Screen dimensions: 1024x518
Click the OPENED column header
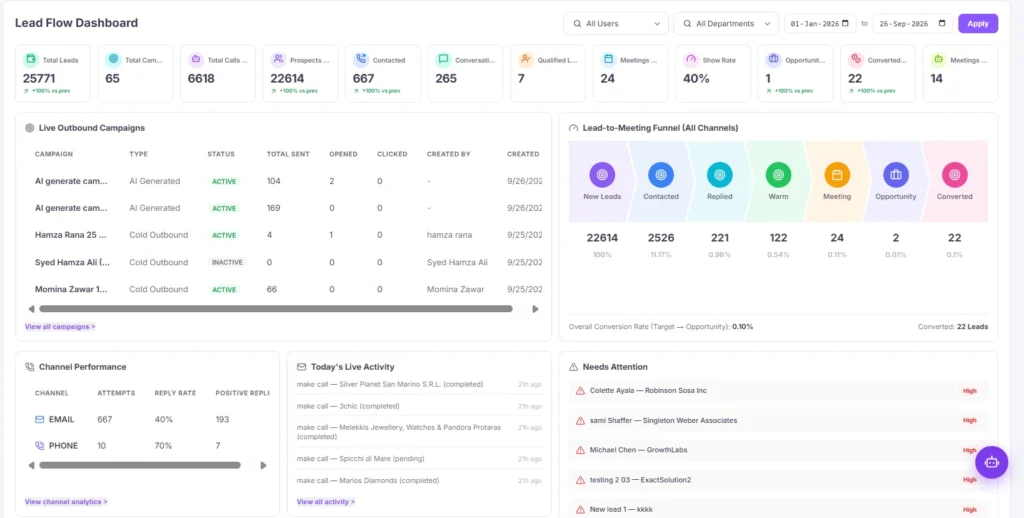[343, 154]
